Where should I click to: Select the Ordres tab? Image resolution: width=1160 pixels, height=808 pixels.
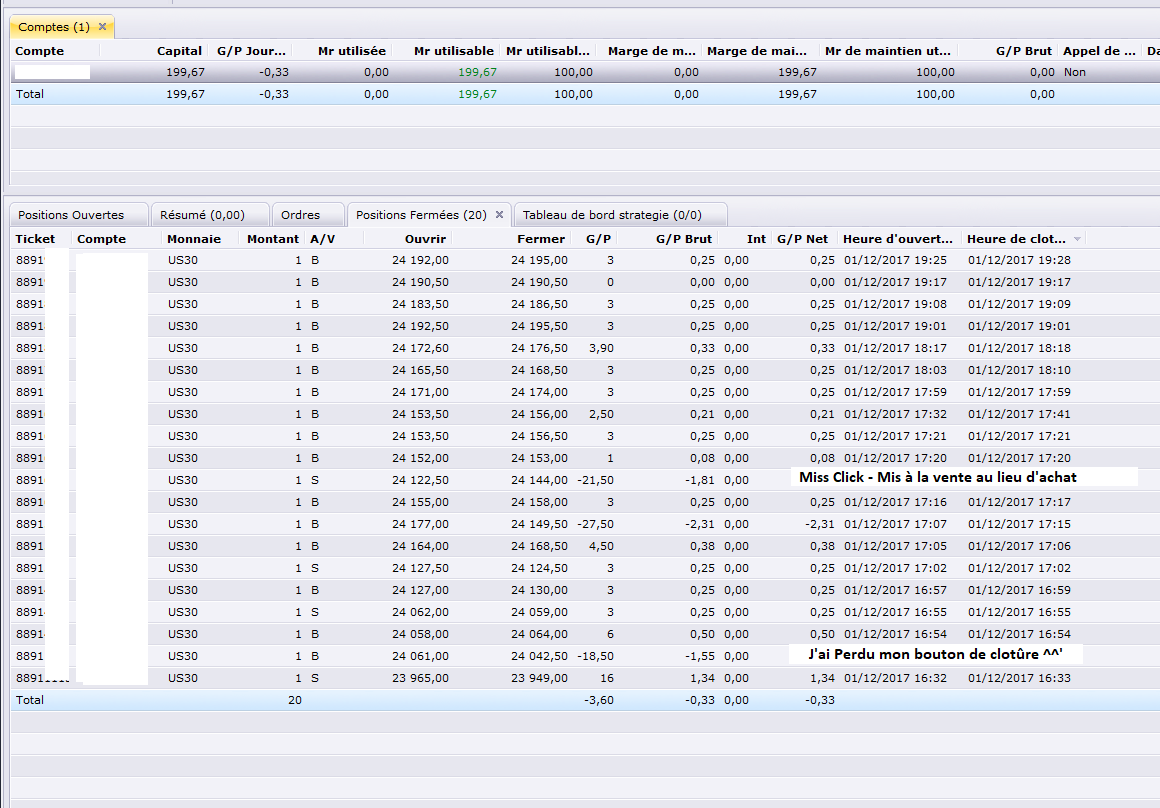[300, 215]
